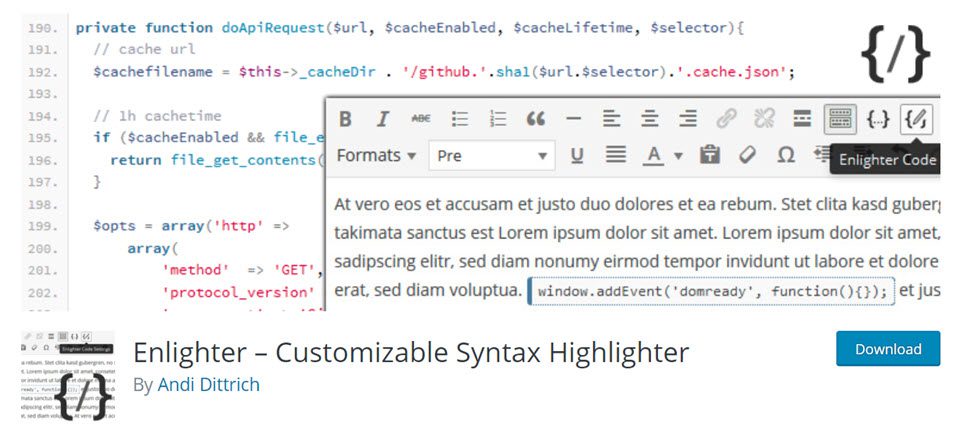Insert special character with omega icon
The width and height of the screenshot is (960, 440).
click(x=786, y=155)
